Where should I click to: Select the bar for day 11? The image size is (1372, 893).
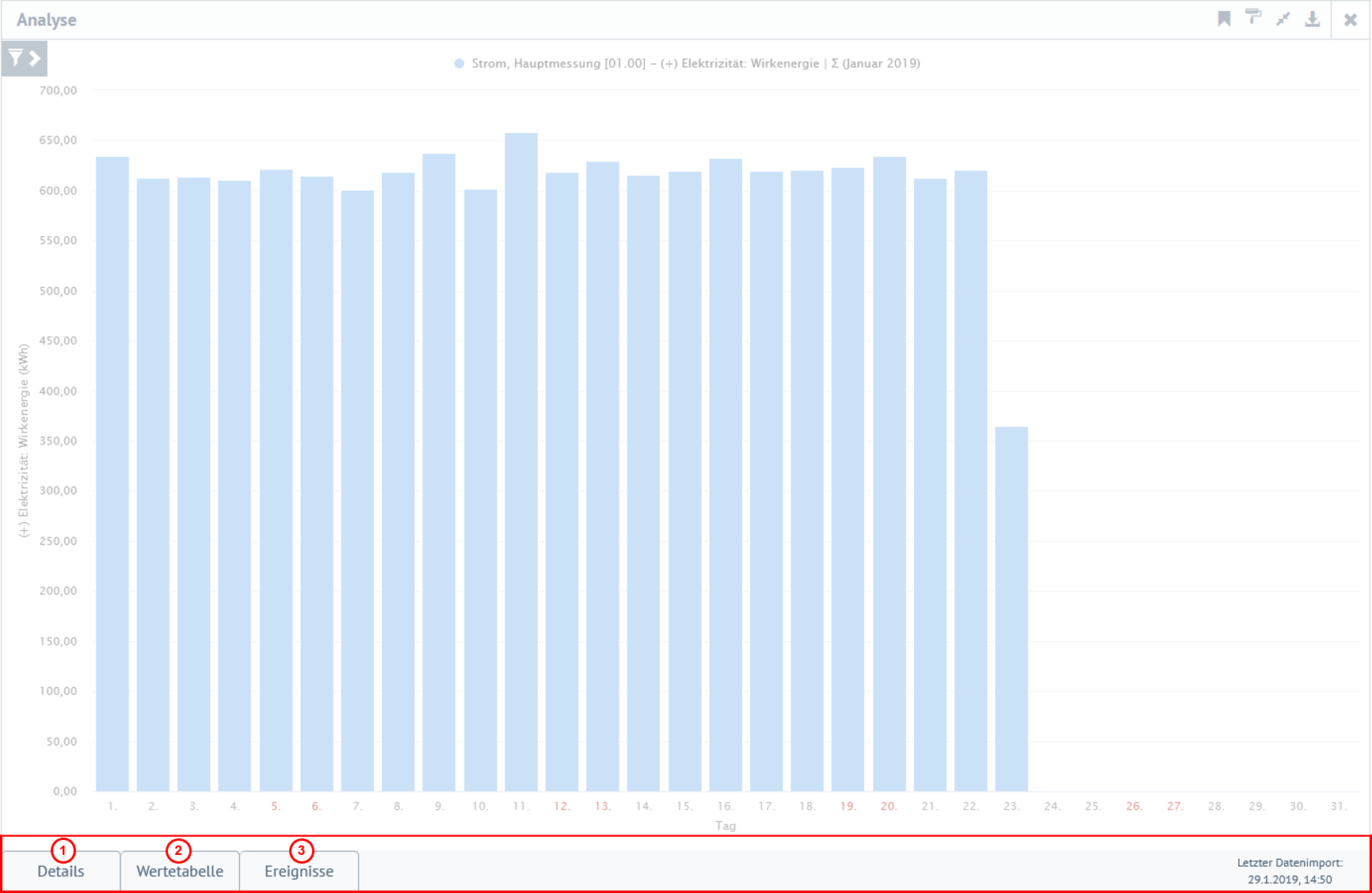point(521,462)
